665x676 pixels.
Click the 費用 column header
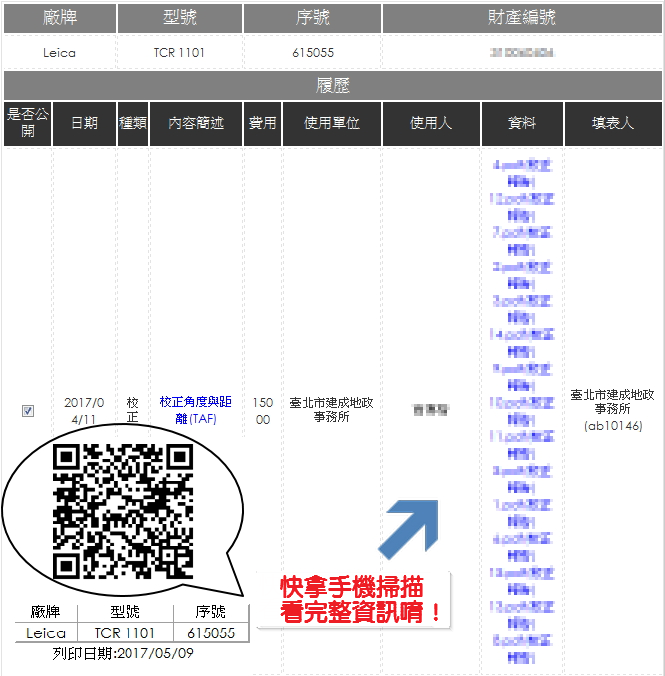tap(262, 123)
